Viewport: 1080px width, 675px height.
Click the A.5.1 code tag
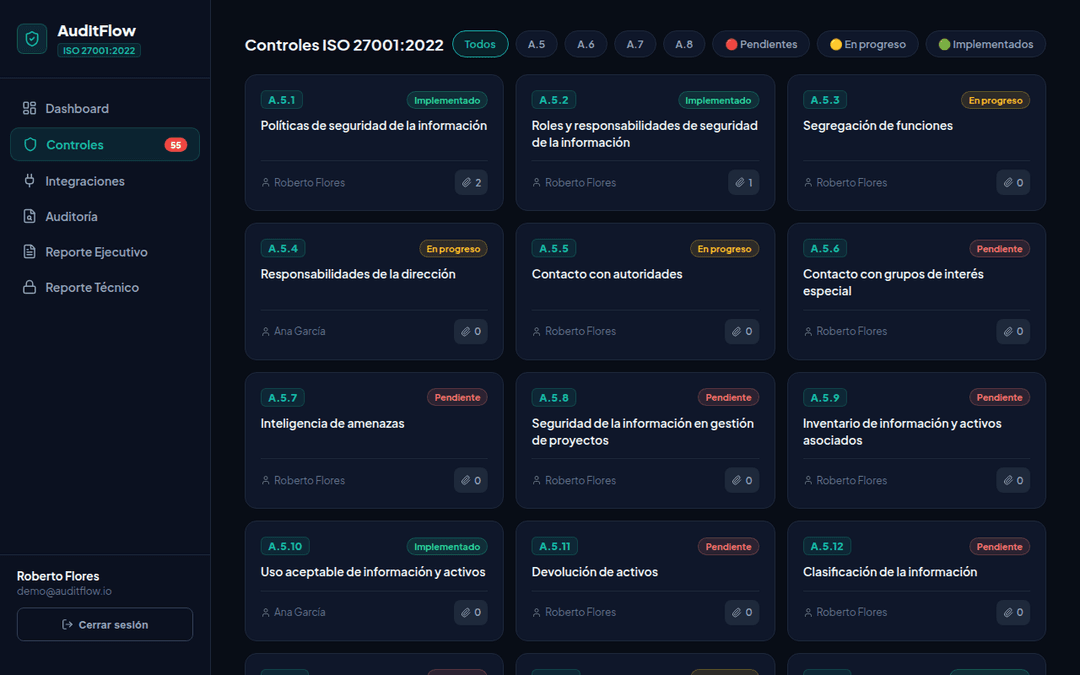[x=282, y=100]
